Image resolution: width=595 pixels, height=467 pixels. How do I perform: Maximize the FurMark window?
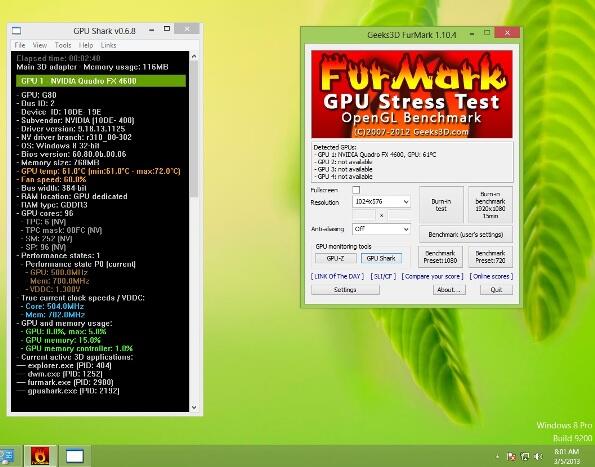[x=487, y=33]
